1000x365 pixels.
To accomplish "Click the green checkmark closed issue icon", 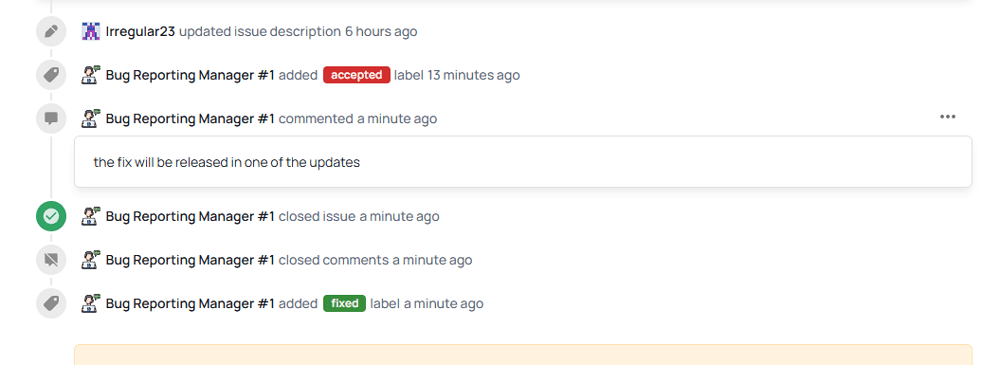I will 51,216.
